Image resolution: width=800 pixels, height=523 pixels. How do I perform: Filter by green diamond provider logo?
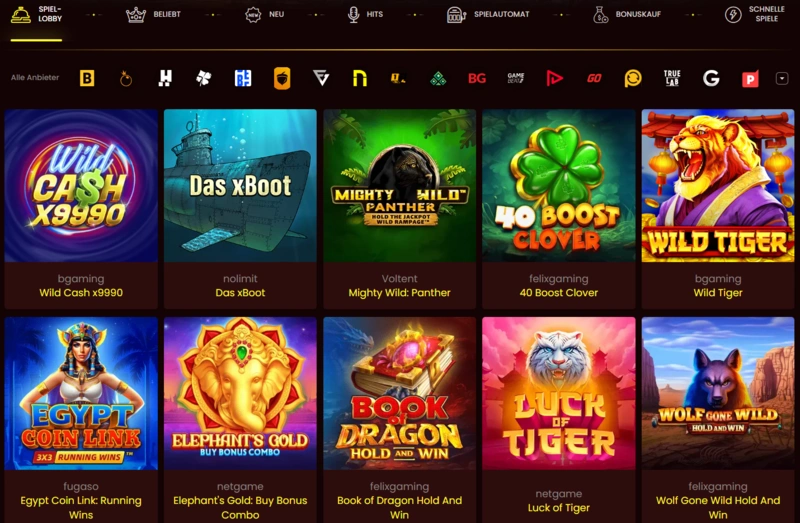(438, 78)
